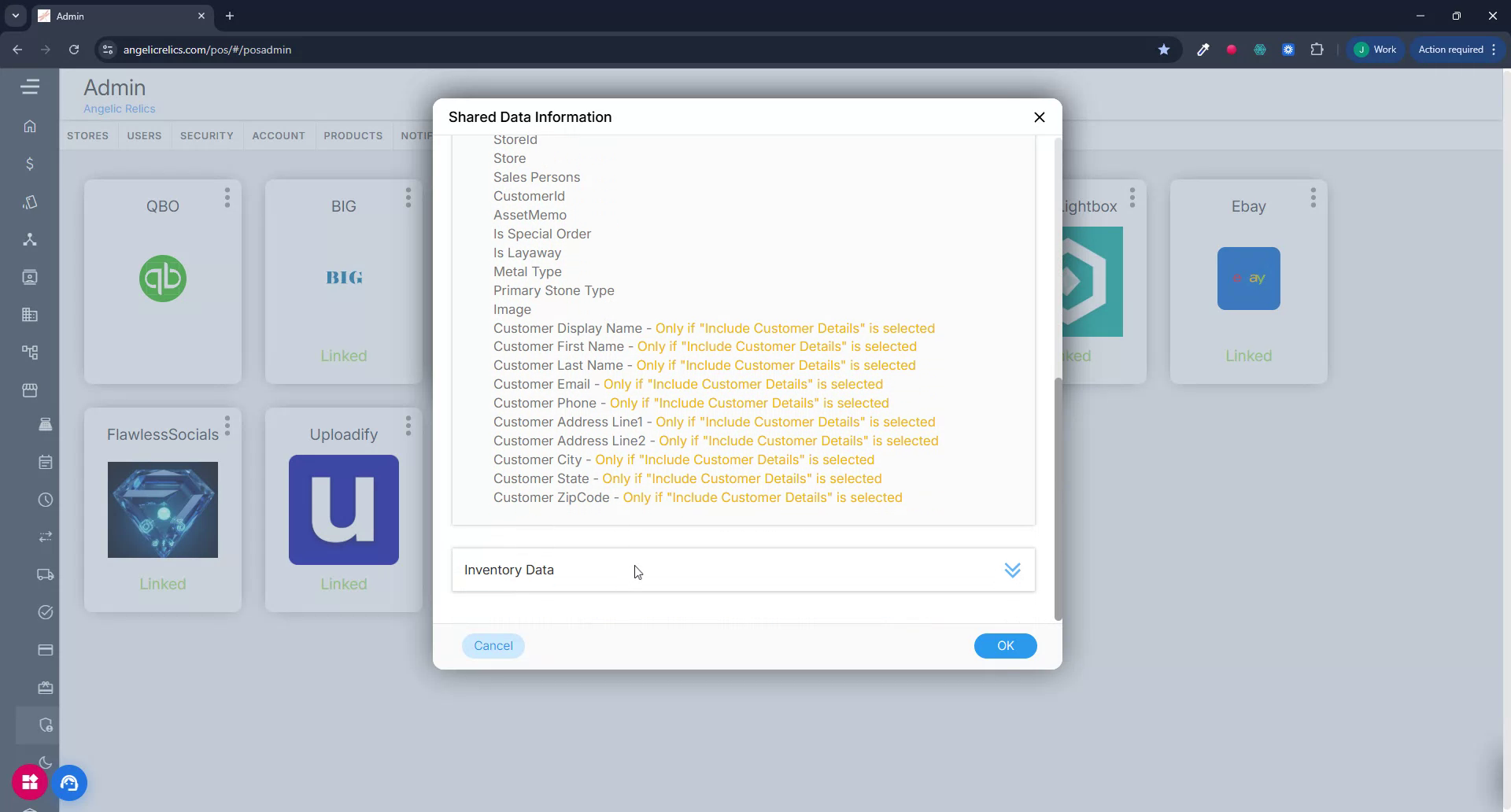The height and width of the screenshot is (812, 1511).
Task: Open the ACCOUNT tab
Action: (x=279, y=135)
